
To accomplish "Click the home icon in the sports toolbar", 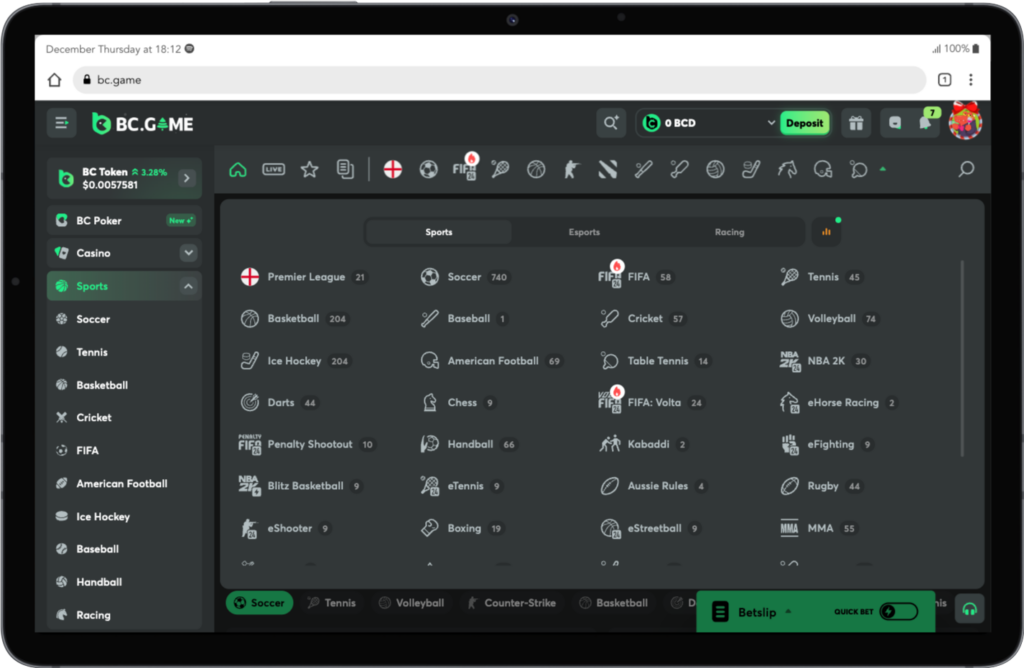I will 238,170.
